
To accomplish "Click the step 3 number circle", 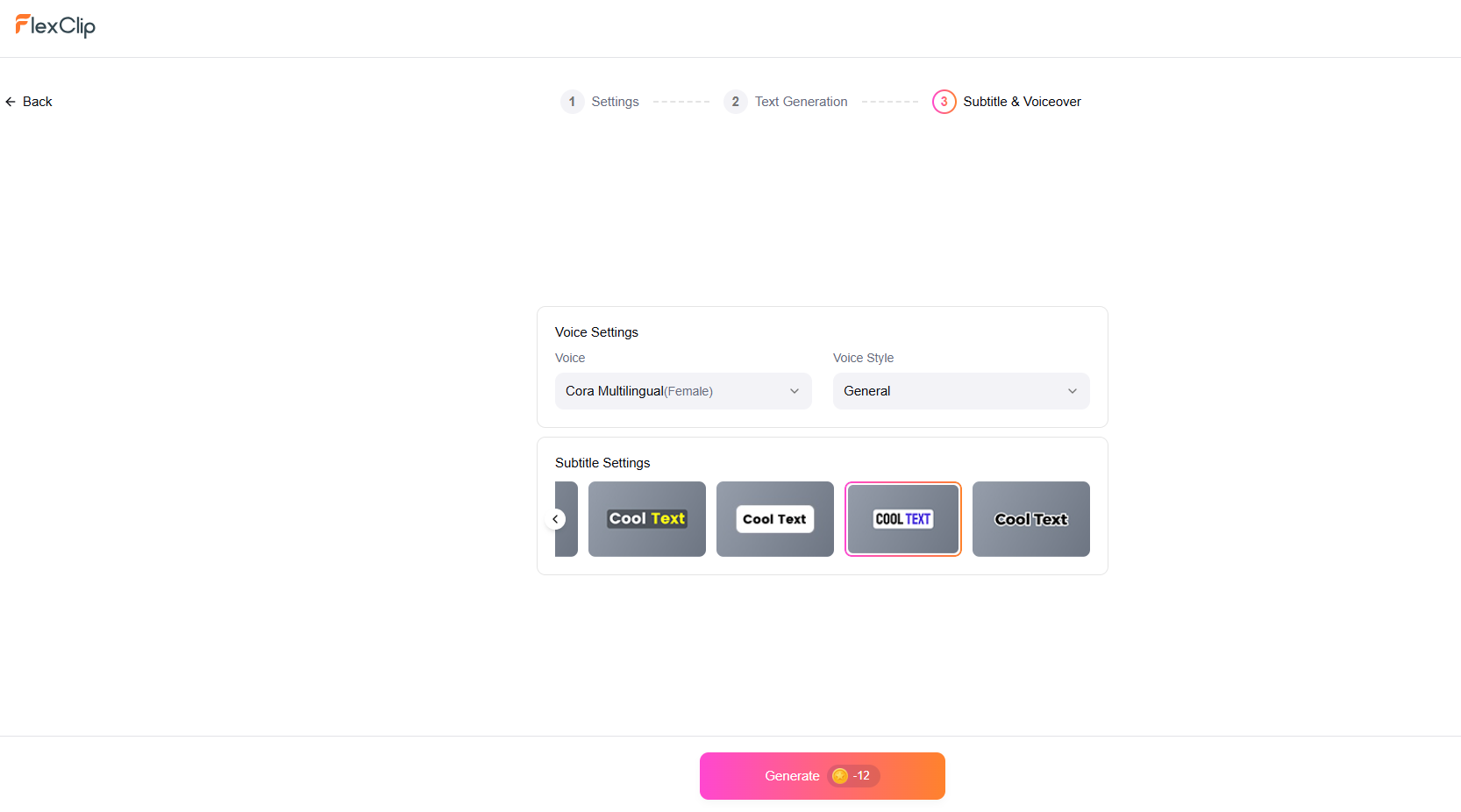I will click(x=944, y=102).
